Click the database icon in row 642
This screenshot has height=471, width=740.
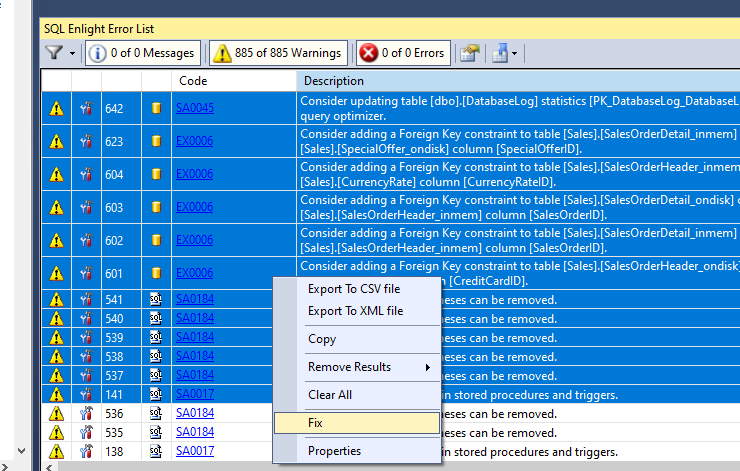pos(156,108)
